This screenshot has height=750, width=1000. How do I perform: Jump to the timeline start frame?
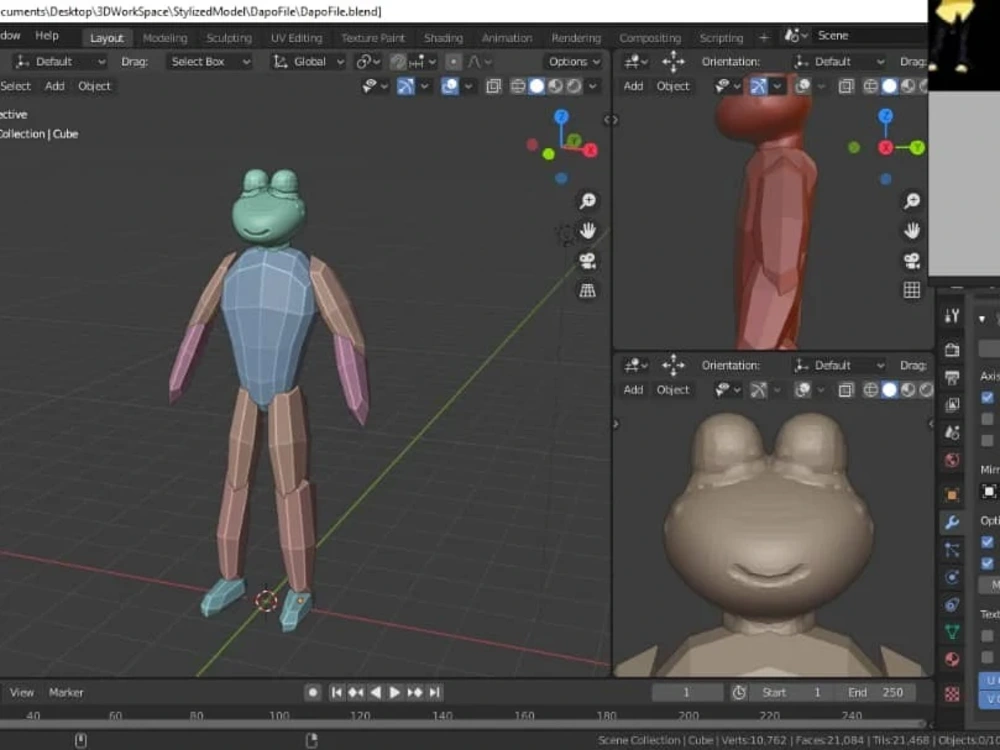click(x=336, y=693)
